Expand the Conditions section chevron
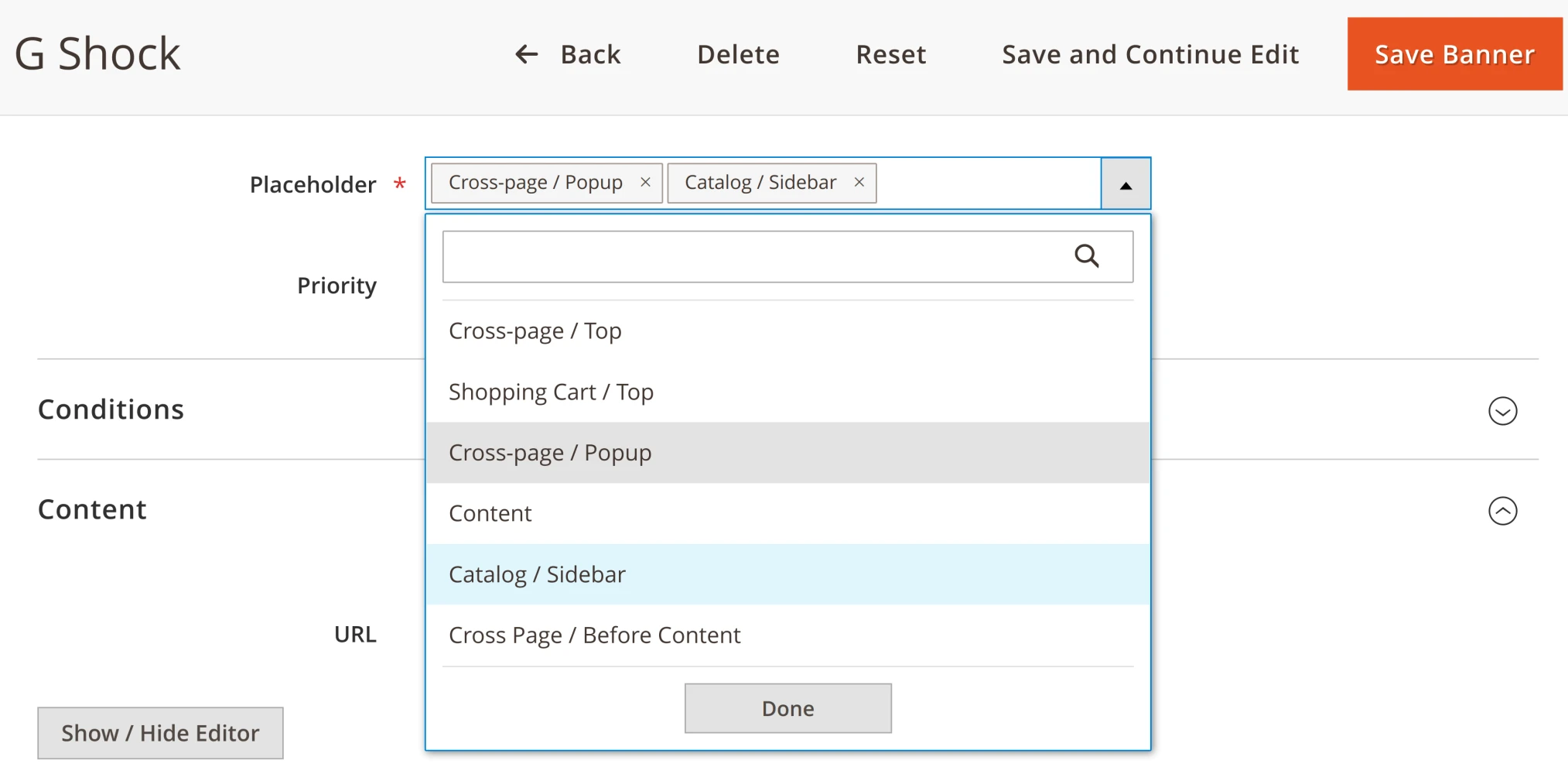The height and width of the screenshot is (774, 1568). pyautogui.click(x=1502, y=411)
